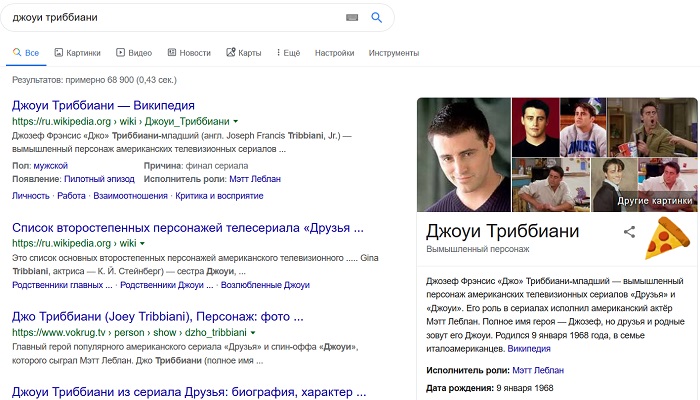This screenshot has height=400, width=700.
Task: Open the Джо Триббиани (Joey Tribbiani) result
Action: (158, 317)
